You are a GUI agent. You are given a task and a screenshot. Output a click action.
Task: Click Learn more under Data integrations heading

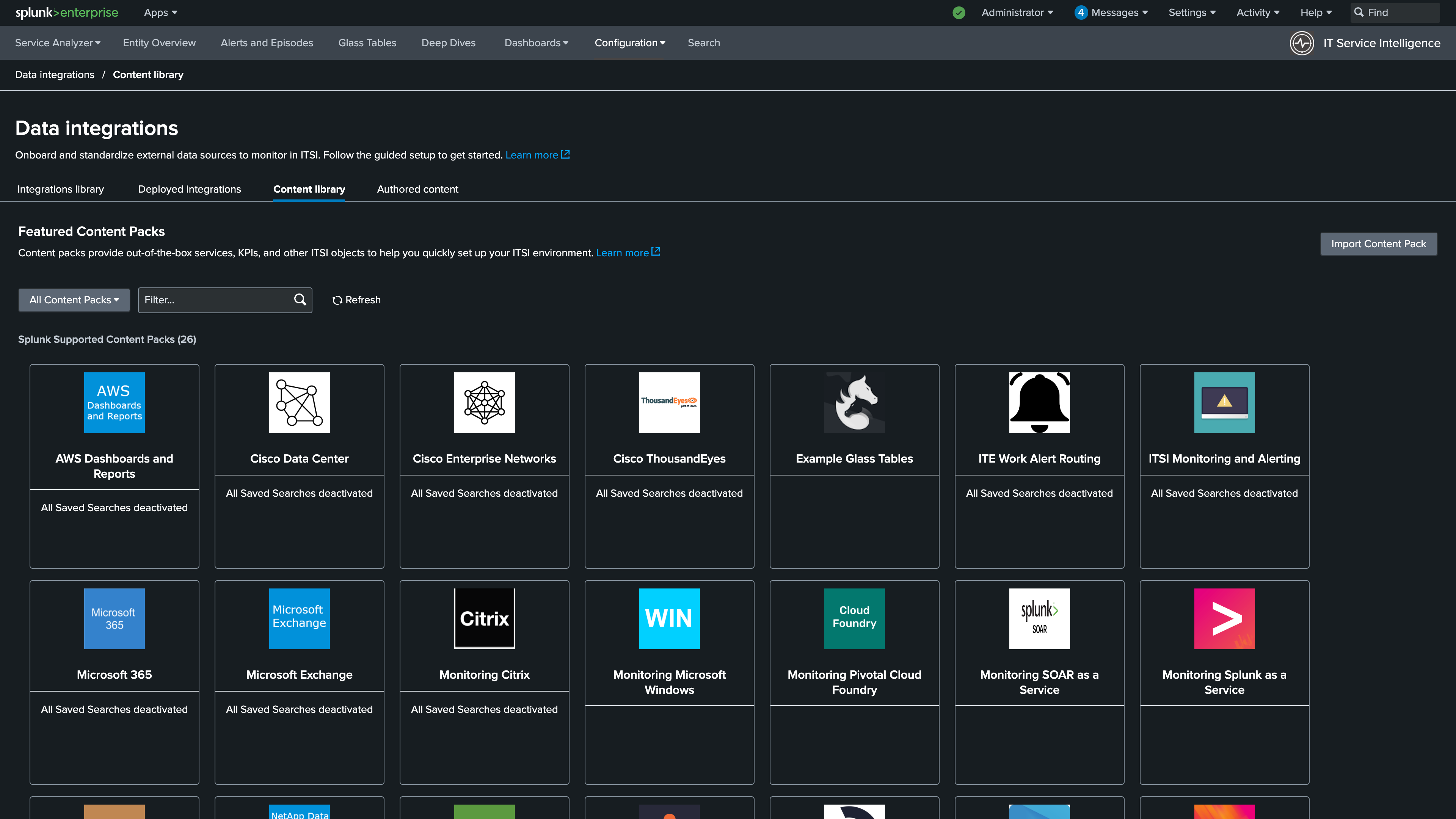(538, 155)
